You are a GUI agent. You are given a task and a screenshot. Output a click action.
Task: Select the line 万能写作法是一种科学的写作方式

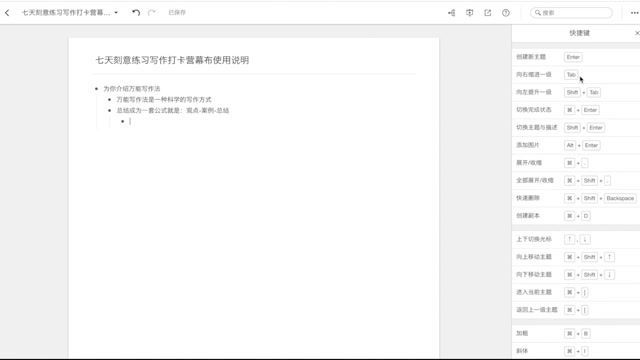[164, 100]
